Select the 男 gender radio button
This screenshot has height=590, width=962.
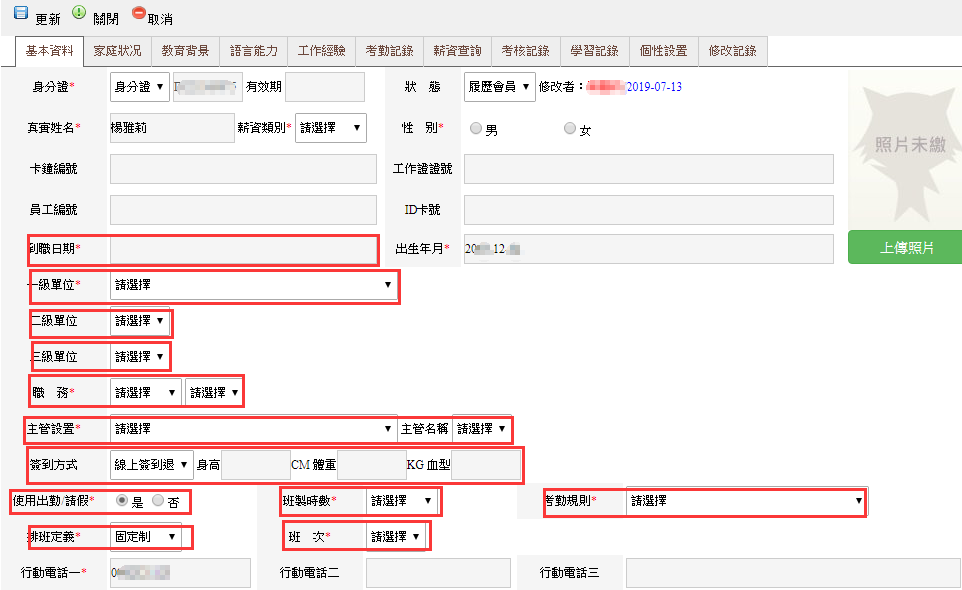coord(476,129)
